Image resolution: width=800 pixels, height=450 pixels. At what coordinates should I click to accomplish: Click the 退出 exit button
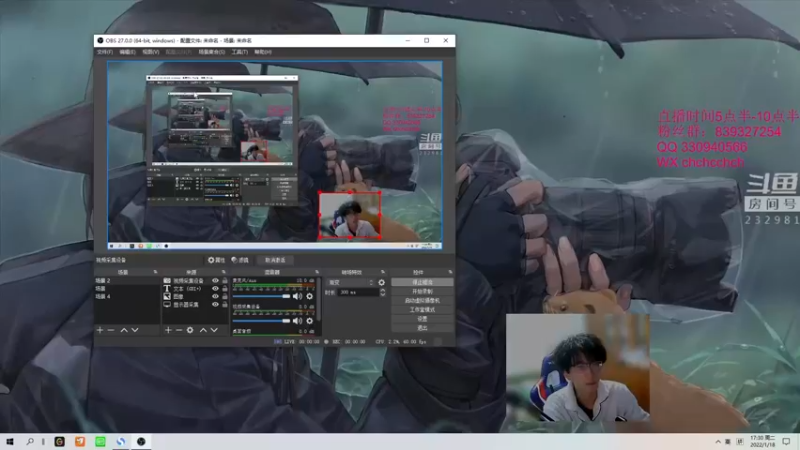click(x=422, y=328)
